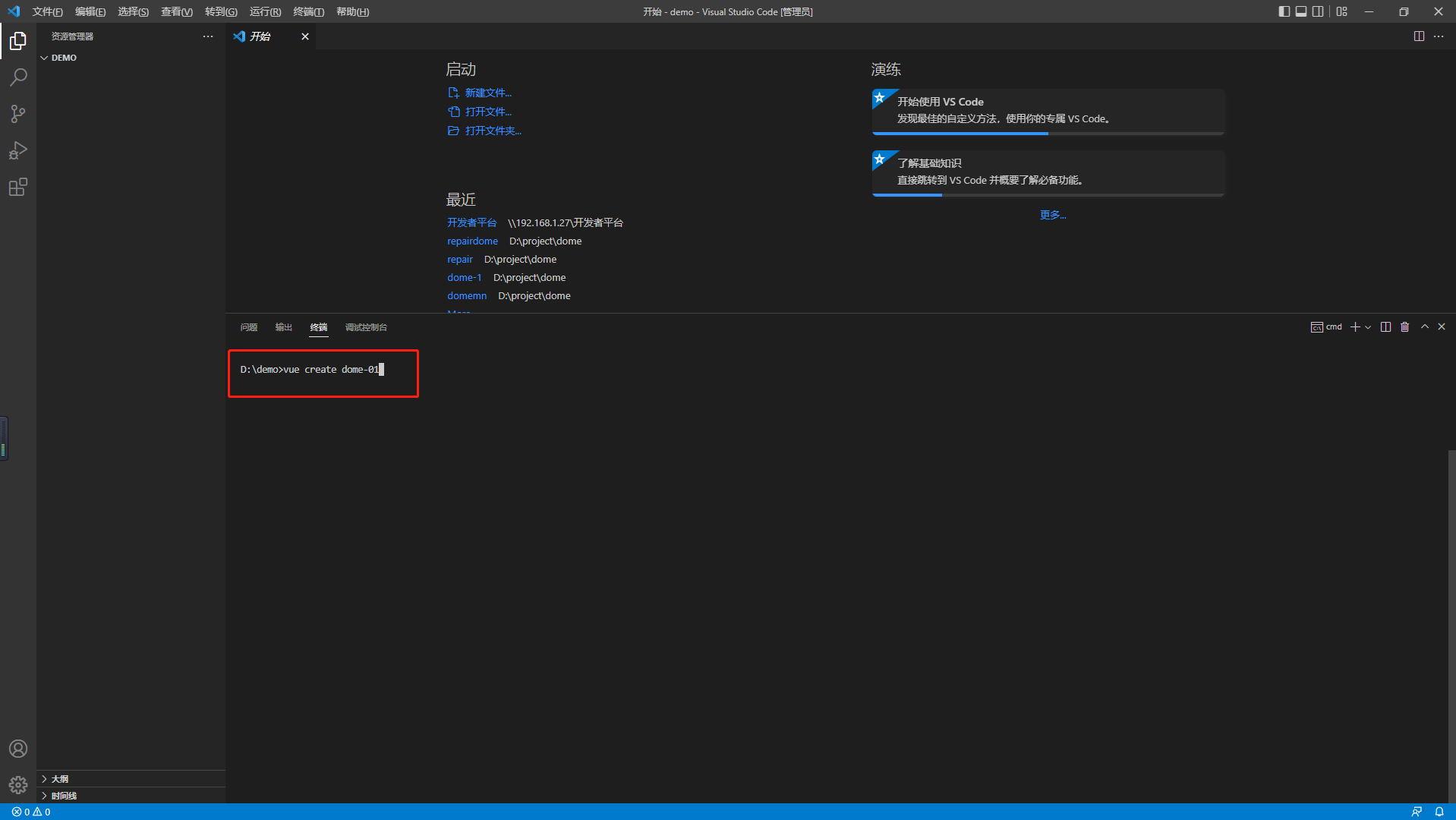This screenshot has height=820, width=1456.
Task: Open the 文件(F) menu
Action: click(47, 11)
